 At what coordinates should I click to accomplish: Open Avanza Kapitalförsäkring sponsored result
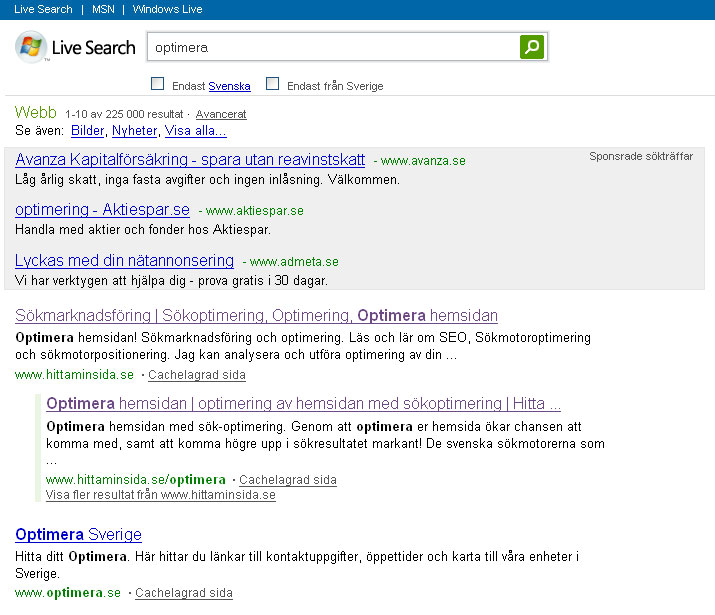pyautogui.click(x=190, y=160)
